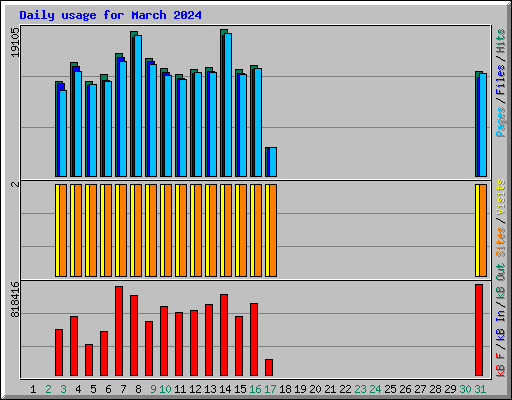Viewport: 512px width, 400px height.
Task: Select day 14 on the x-axis
Action: point(225,389)
